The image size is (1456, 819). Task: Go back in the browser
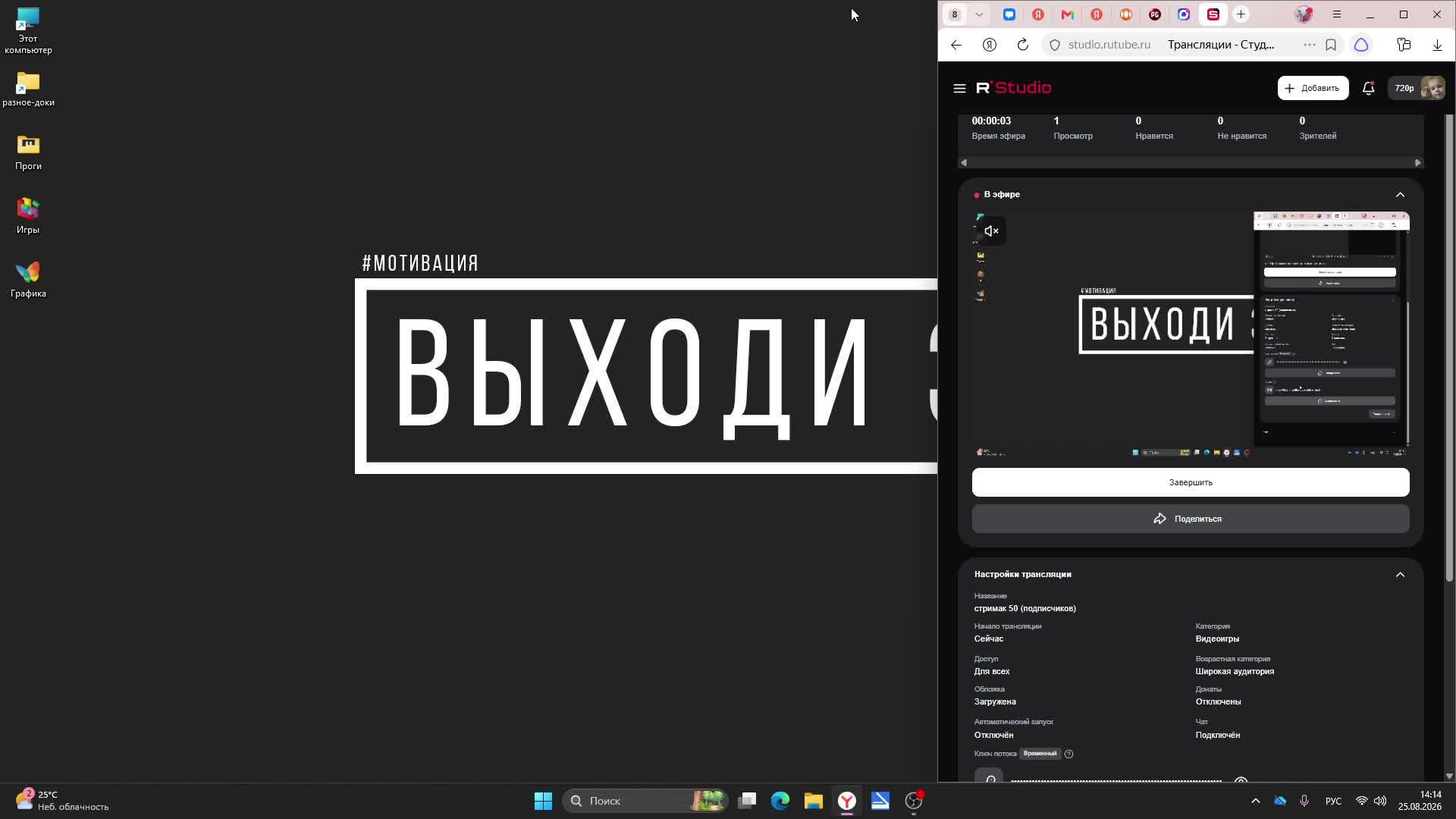point(956,45)
